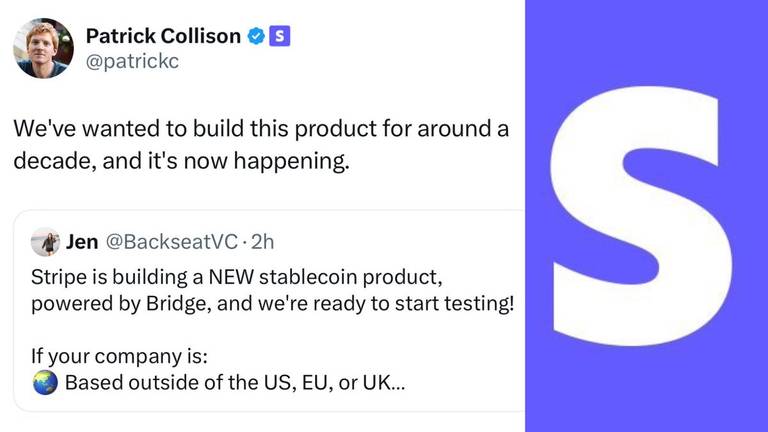Screen dimensions: 768x432
Task: Click the blue verified checkmark badge
Action: 256,36
